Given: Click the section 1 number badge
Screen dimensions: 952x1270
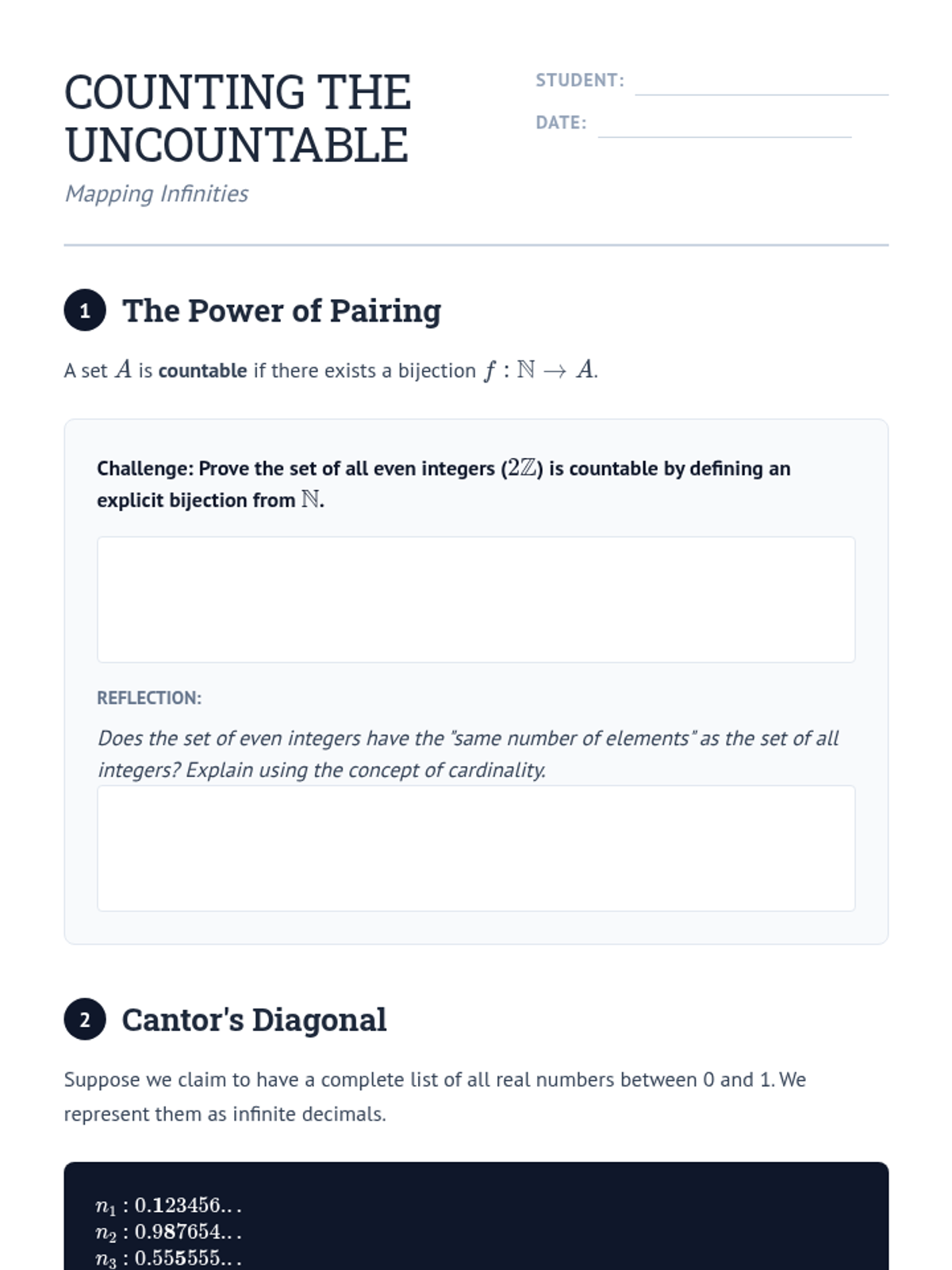Looking at the screenshot, I should [85, 310].
